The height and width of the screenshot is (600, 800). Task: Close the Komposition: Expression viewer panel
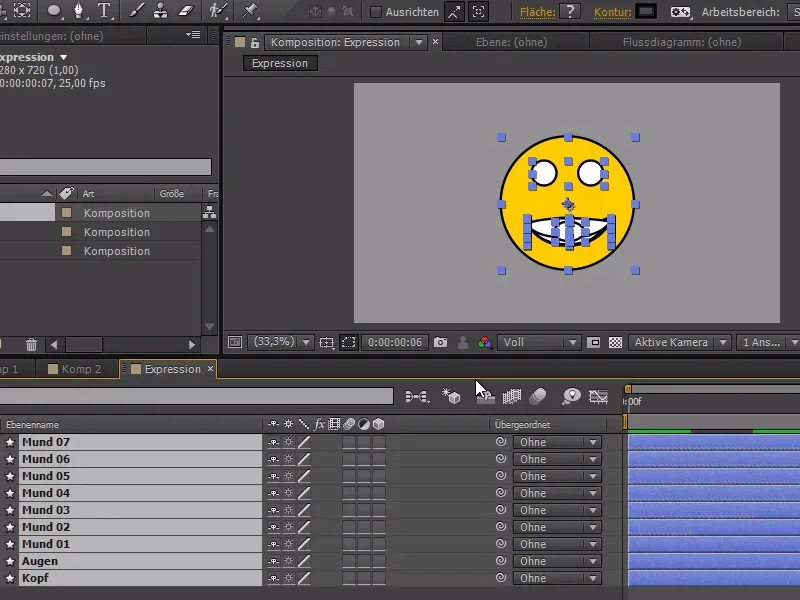[435, 42]
